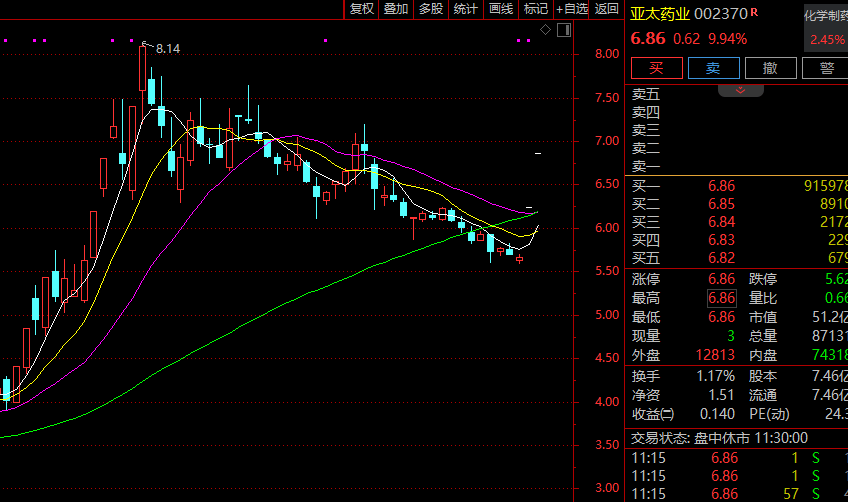Viewport: 848px width, 502px height.
Task: Select 叠加 overlay in the chart toolbar
Action: coord(396,9)
